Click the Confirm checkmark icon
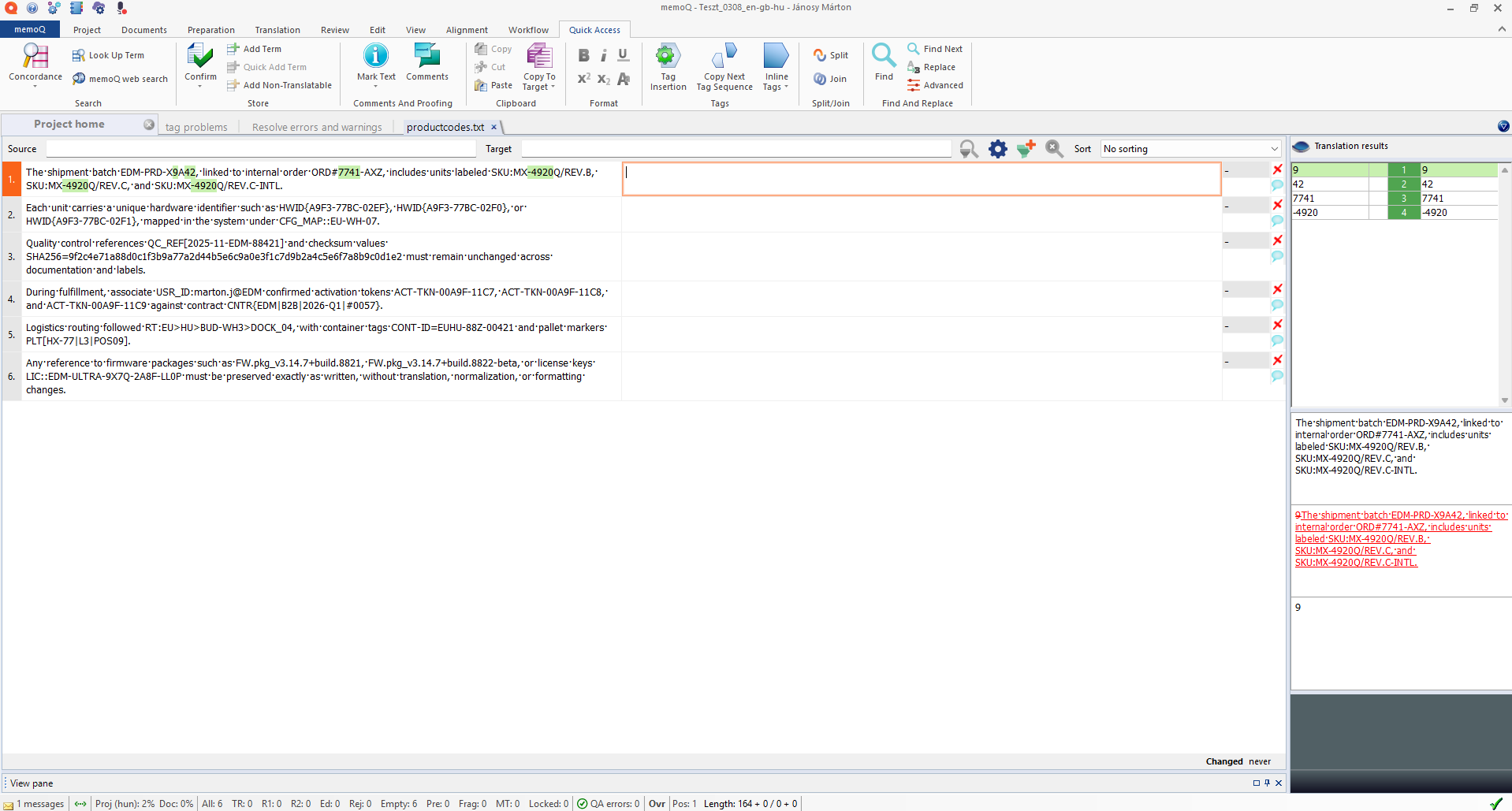 coord(200,55)
